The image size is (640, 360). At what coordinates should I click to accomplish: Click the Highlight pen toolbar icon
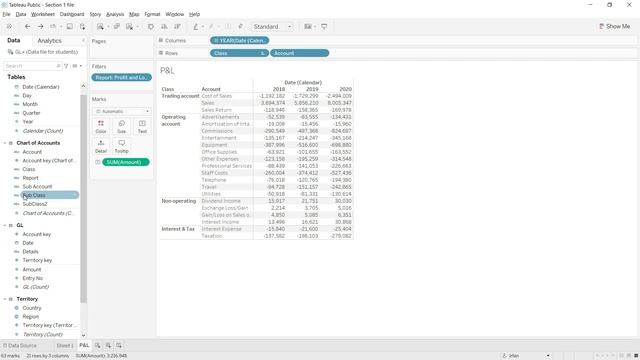pyautogui.click(x=196, y=27)
